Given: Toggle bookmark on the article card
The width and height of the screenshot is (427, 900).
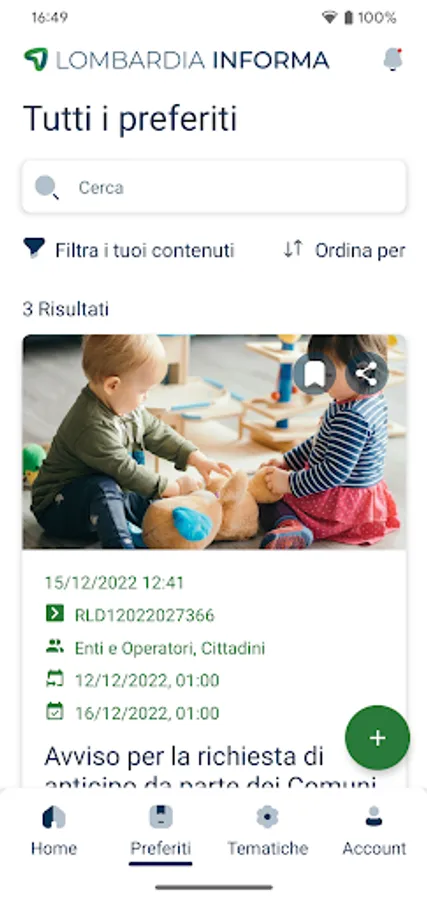Looking at the screenshot, I should pos(315,374).
